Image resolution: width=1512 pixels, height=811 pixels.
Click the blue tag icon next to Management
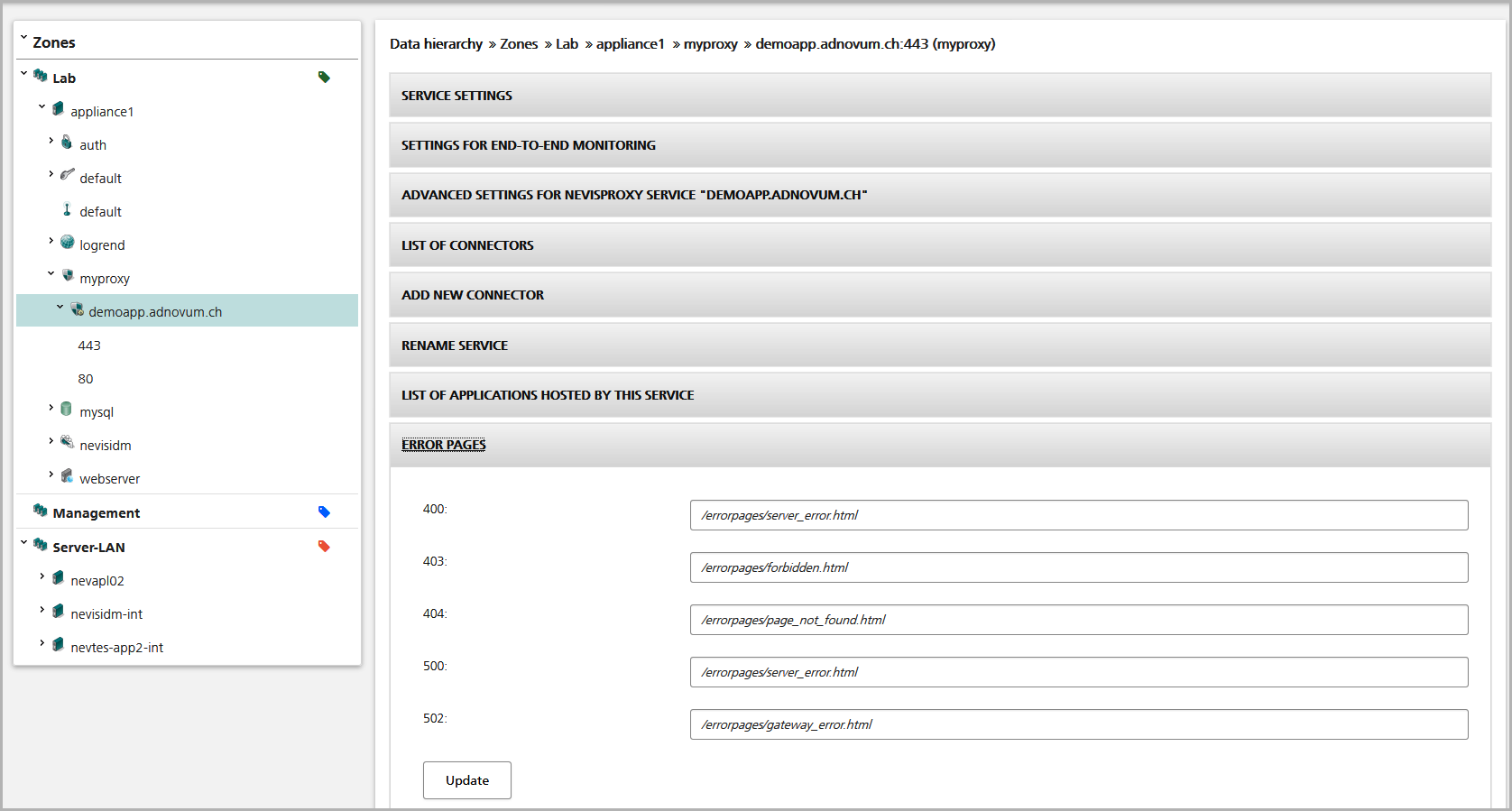(x=324, y=512)
